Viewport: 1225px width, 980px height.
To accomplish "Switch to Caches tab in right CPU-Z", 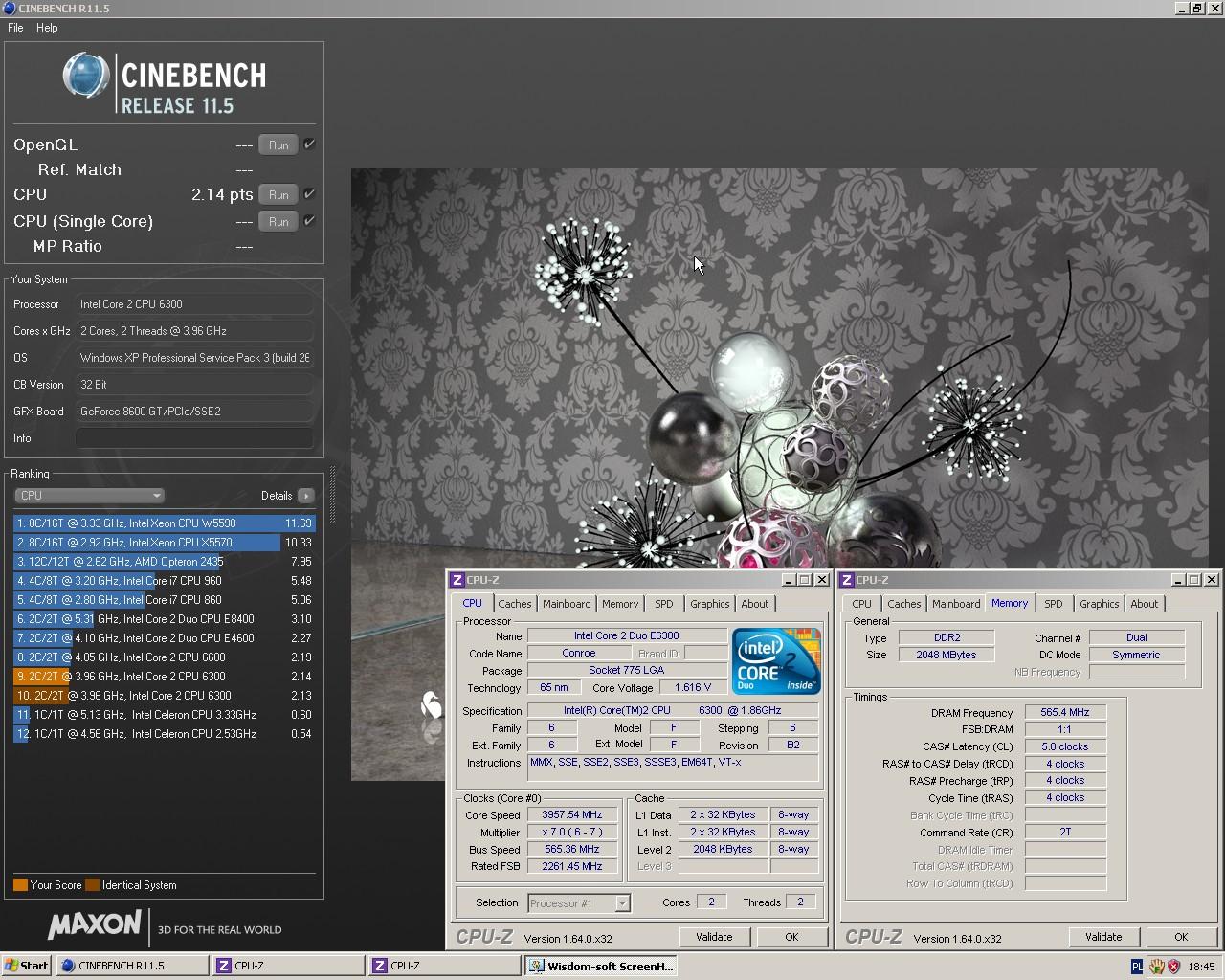I will 903,604.
